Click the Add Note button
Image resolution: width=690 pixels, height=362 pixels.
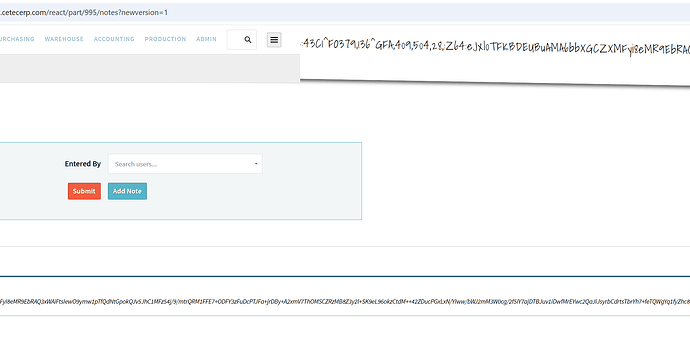[x=127, y=191]
